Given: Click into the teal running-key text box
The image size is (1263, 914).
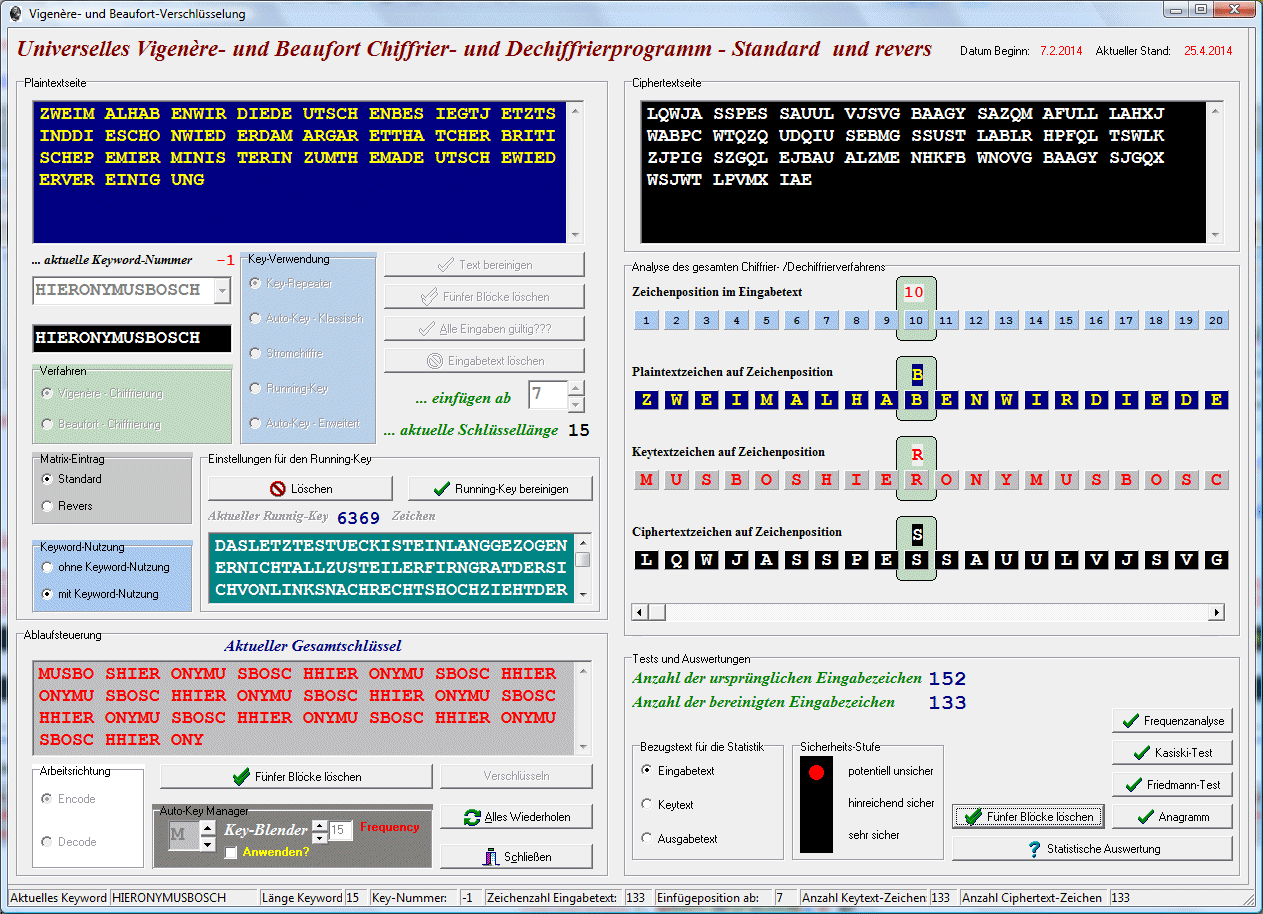Looking at the screenshot, I should point(391,568).
